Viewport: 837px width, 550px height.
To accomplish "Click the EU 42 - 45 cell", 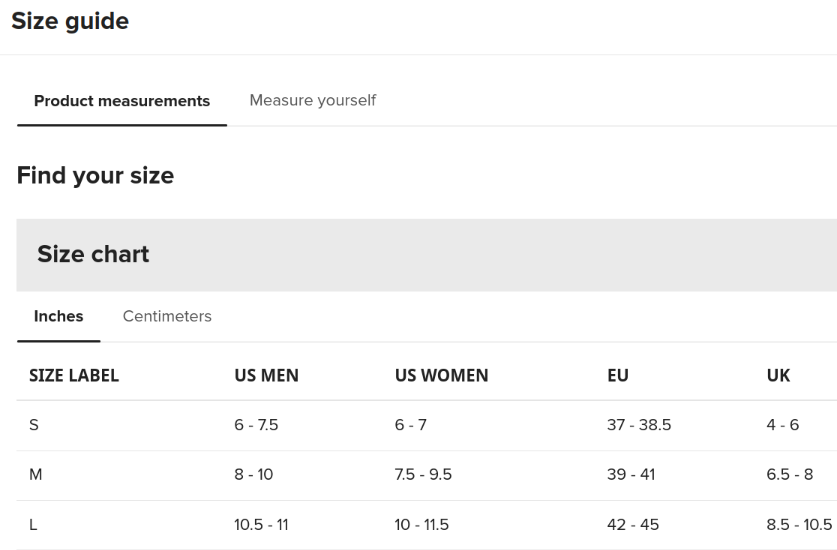I will click(x=633, y=525).
